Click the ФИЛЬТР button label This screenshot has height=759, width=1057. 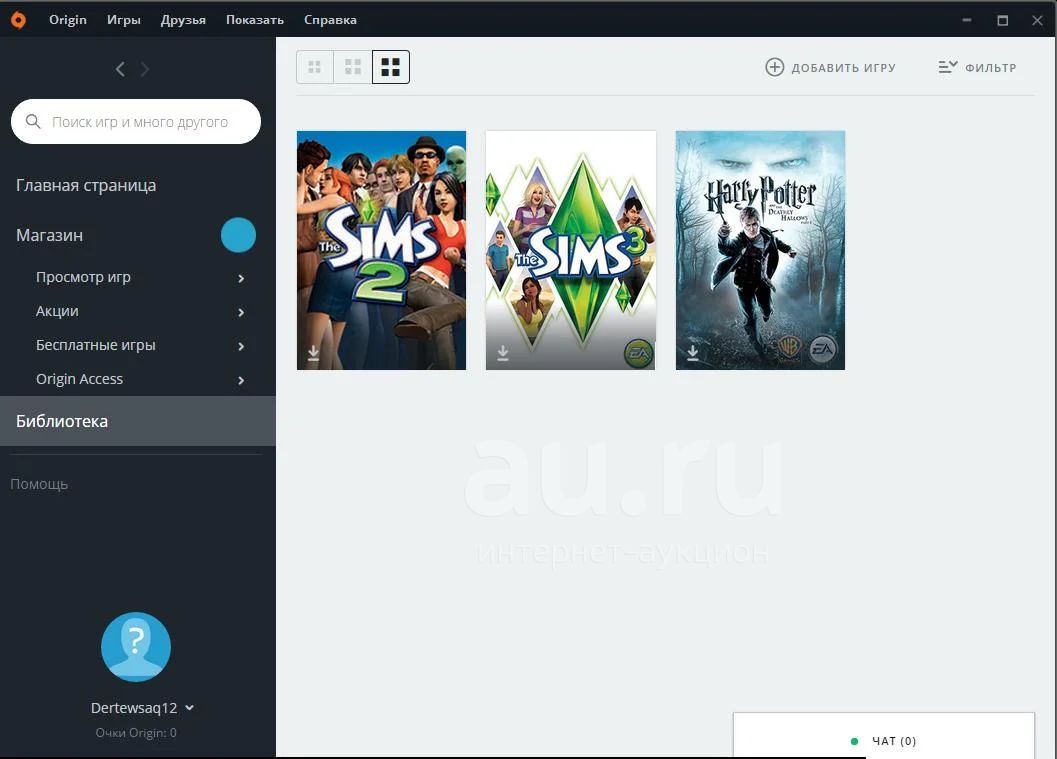point(991,67)
